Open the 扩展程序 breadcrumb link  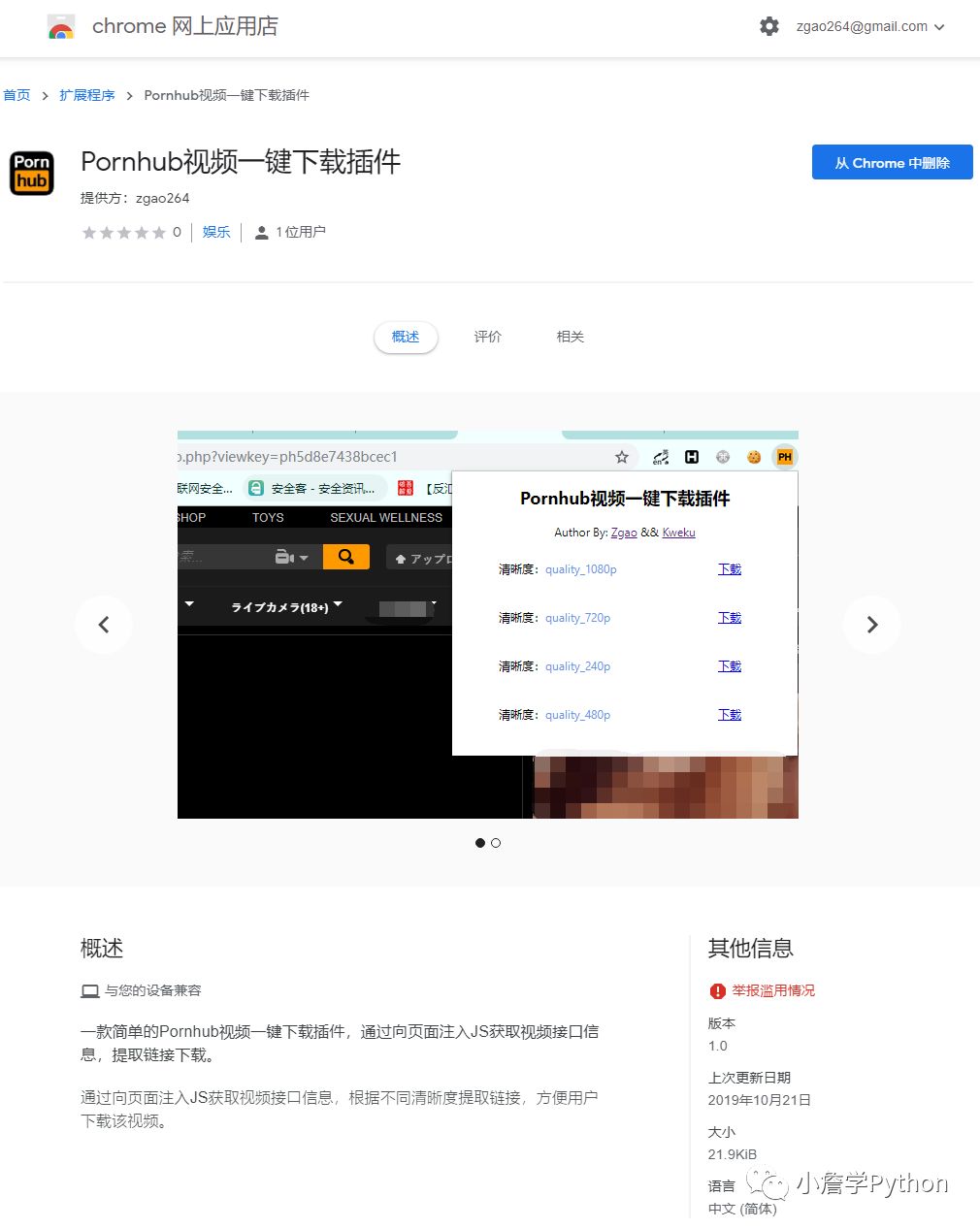[x=87, y=95]
